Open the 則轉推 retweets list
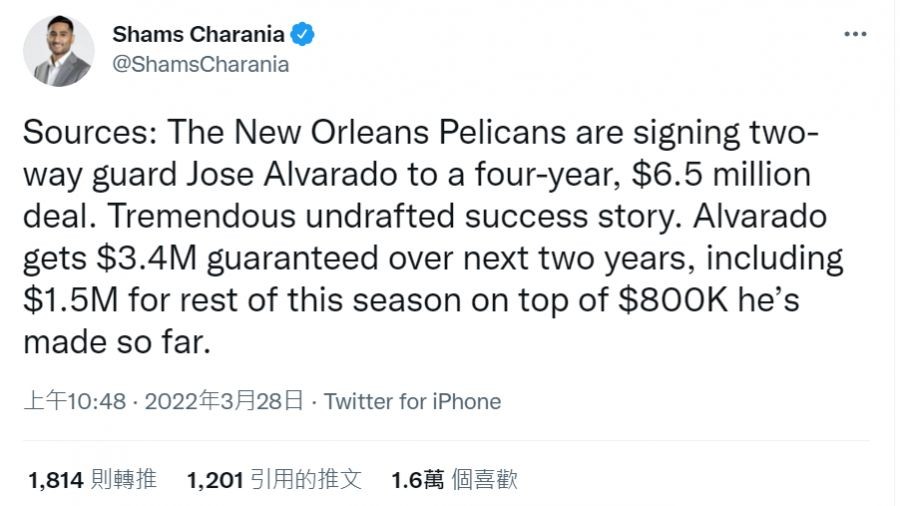This screenshot has width=900, height=506. (x=124, y=481)
